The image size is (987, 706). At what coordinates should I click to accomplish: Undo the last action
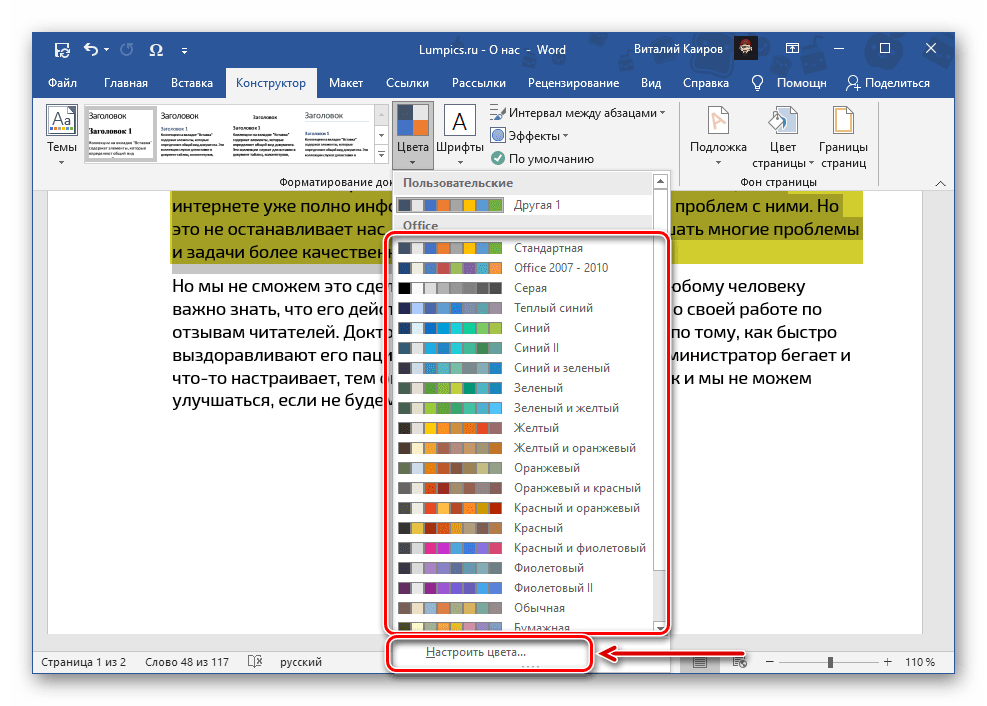click(91, 49)
